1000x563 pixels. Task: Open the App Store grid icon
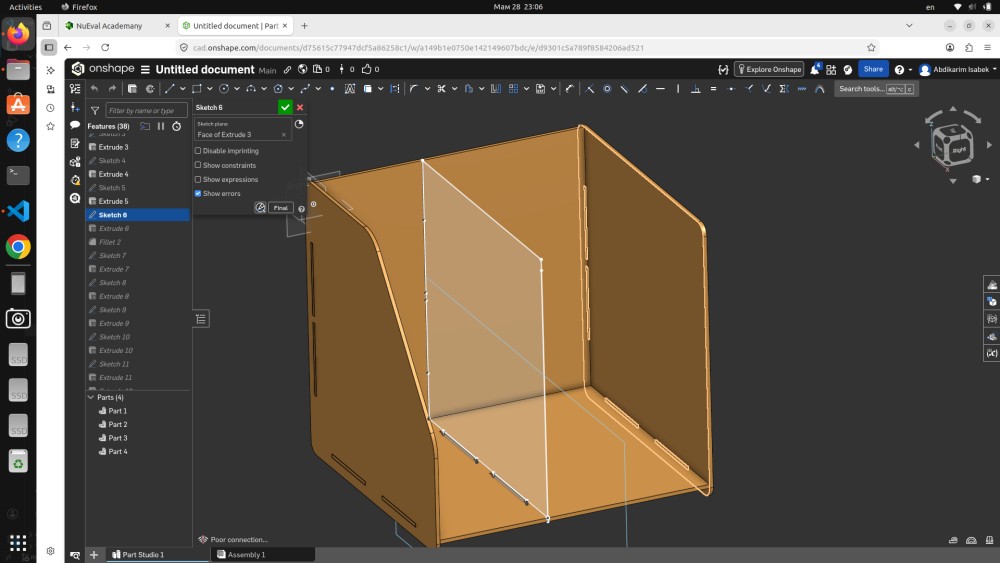[x=831, y=69]
